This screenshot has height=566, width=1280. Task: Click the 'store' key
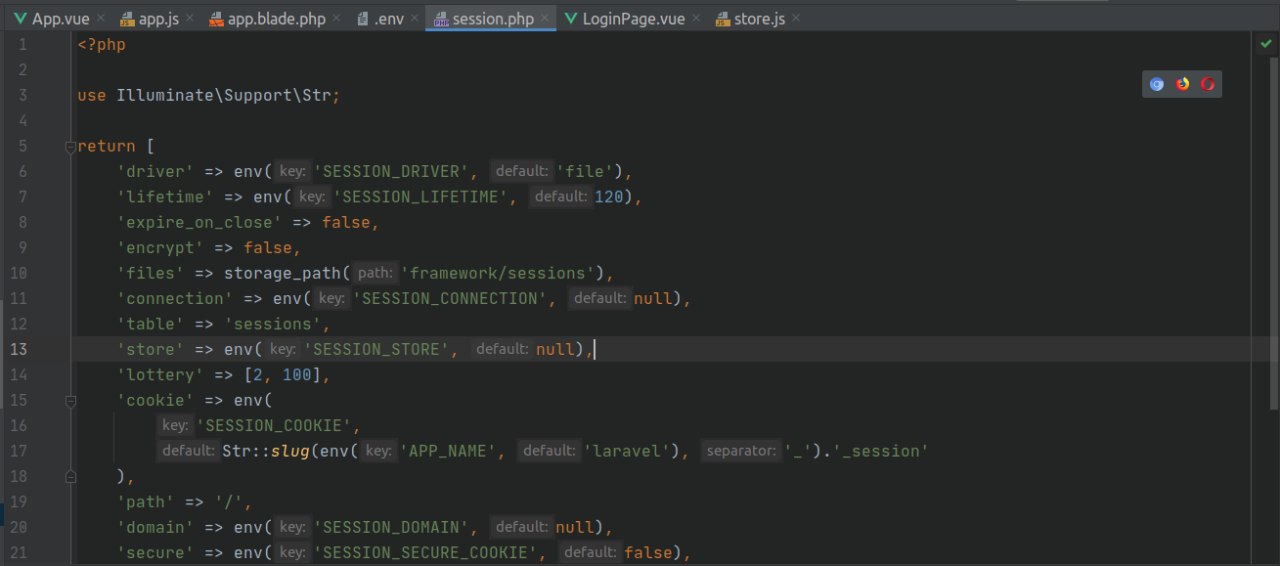coord(151,349)
